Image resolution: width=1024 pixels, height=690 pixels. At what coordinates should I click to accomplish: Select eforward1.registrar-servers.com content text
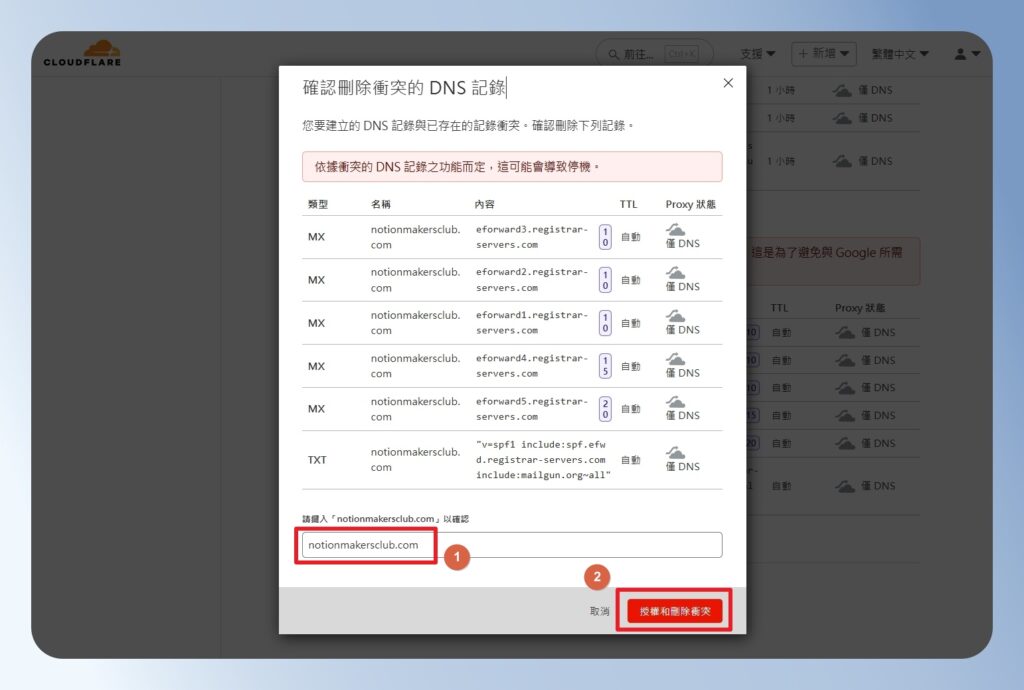pos(532,322)
